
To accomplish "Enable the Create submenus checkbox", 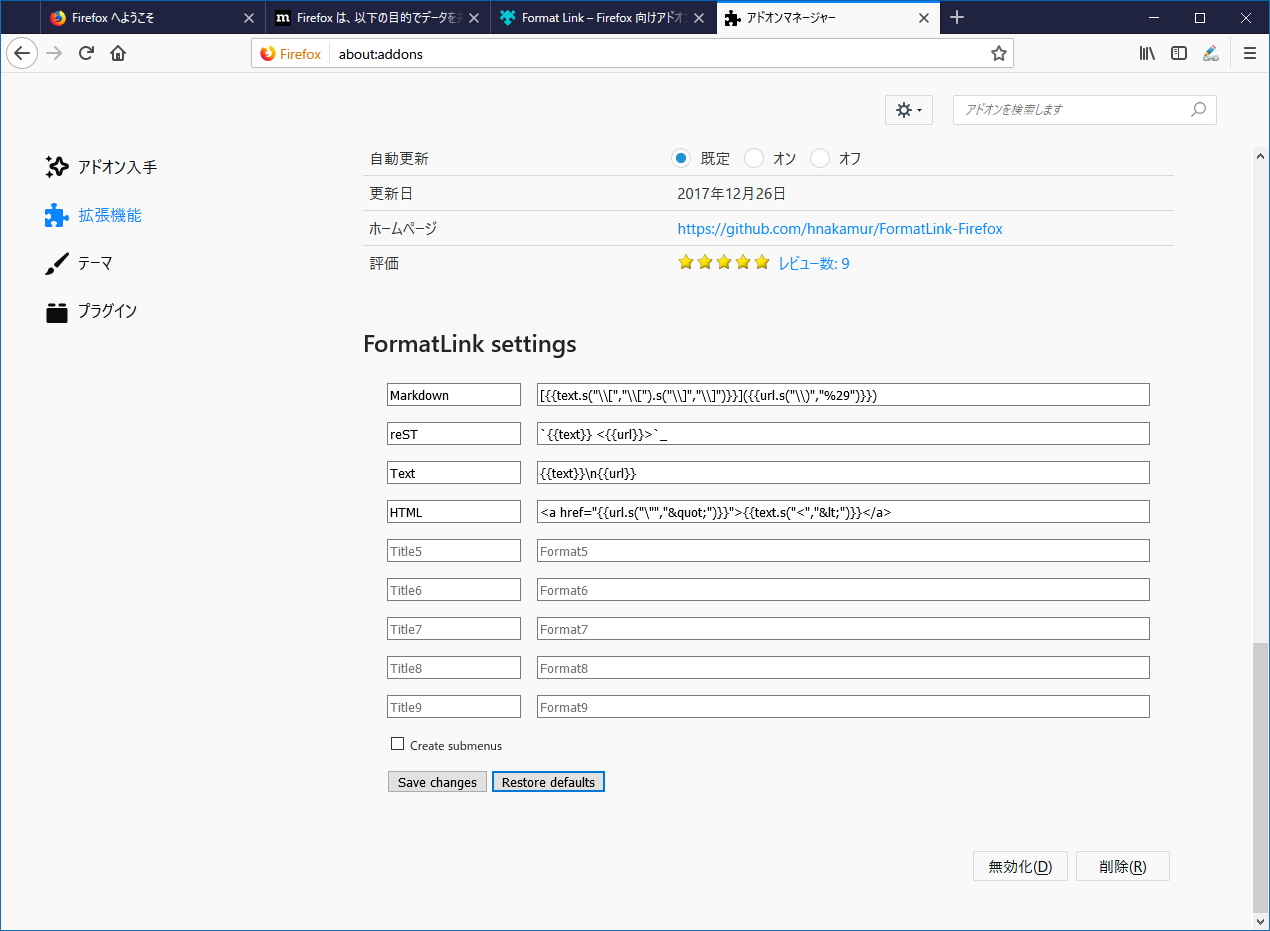I will point(397,744).
